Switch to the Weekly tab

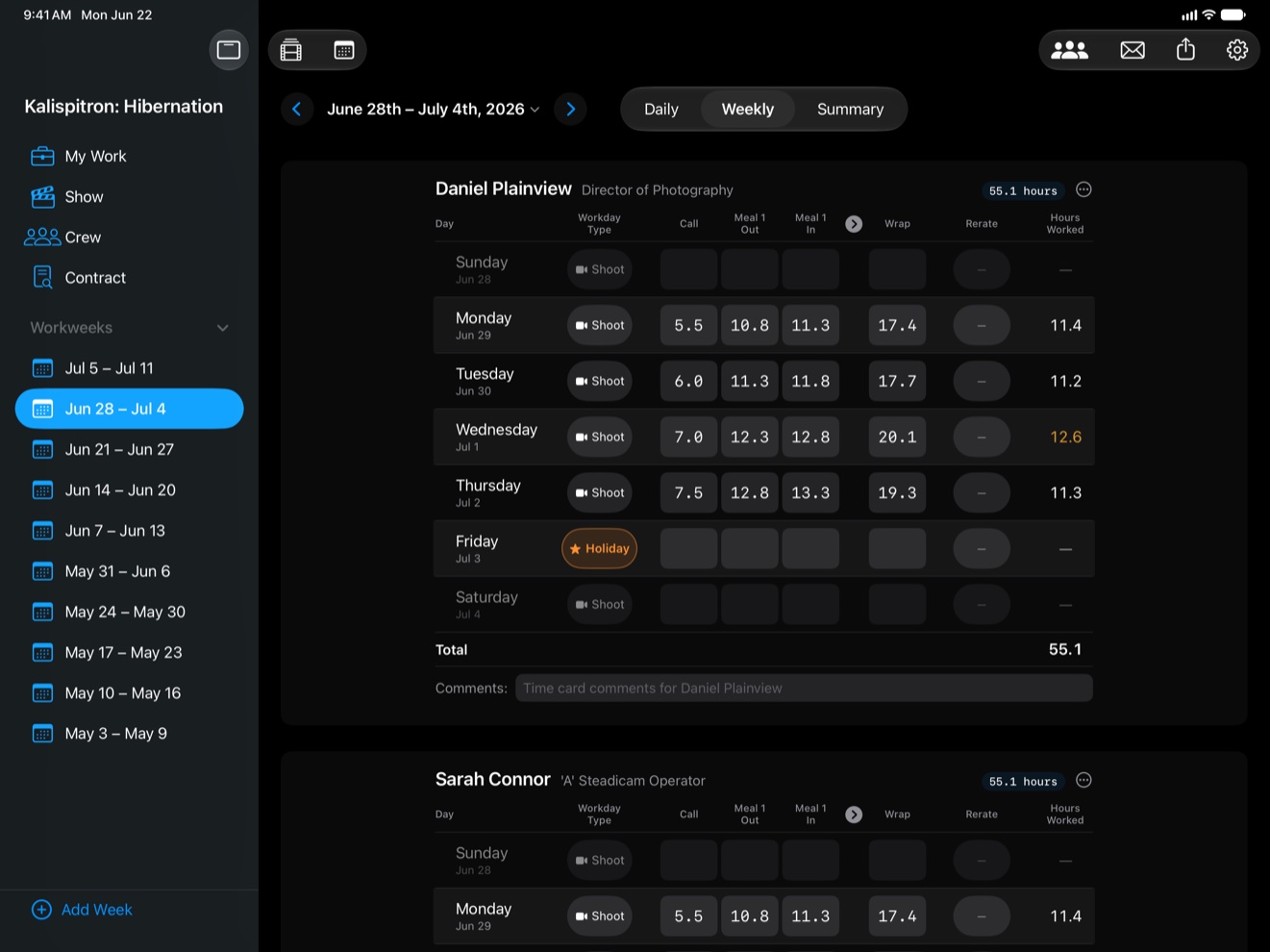pyautogui.click(x=748, y=109)
